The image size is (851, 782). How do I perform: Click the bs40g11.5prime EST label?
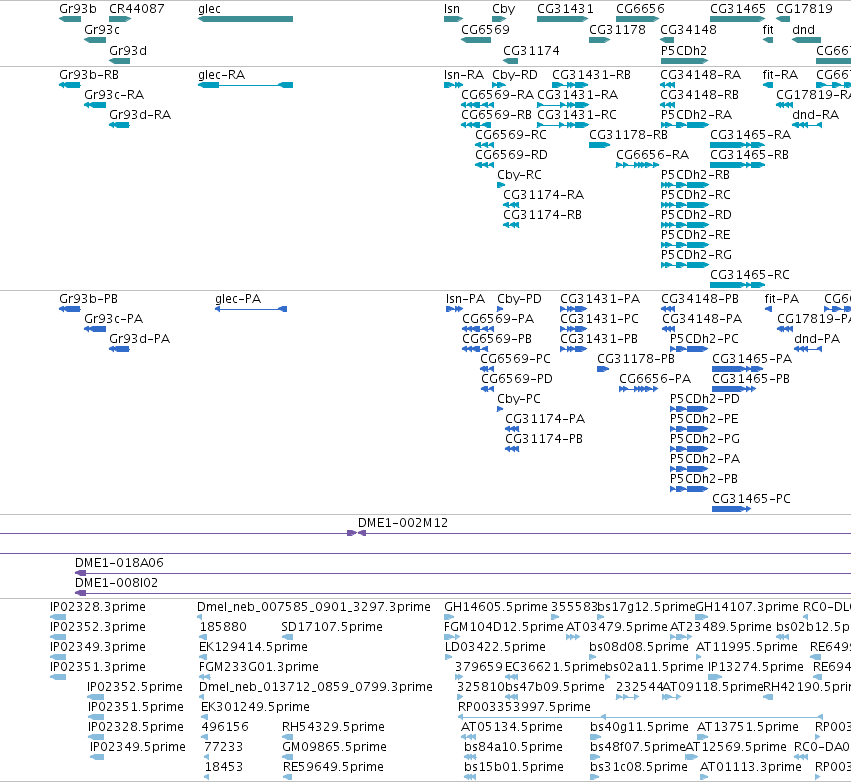(x=639, y=726)
